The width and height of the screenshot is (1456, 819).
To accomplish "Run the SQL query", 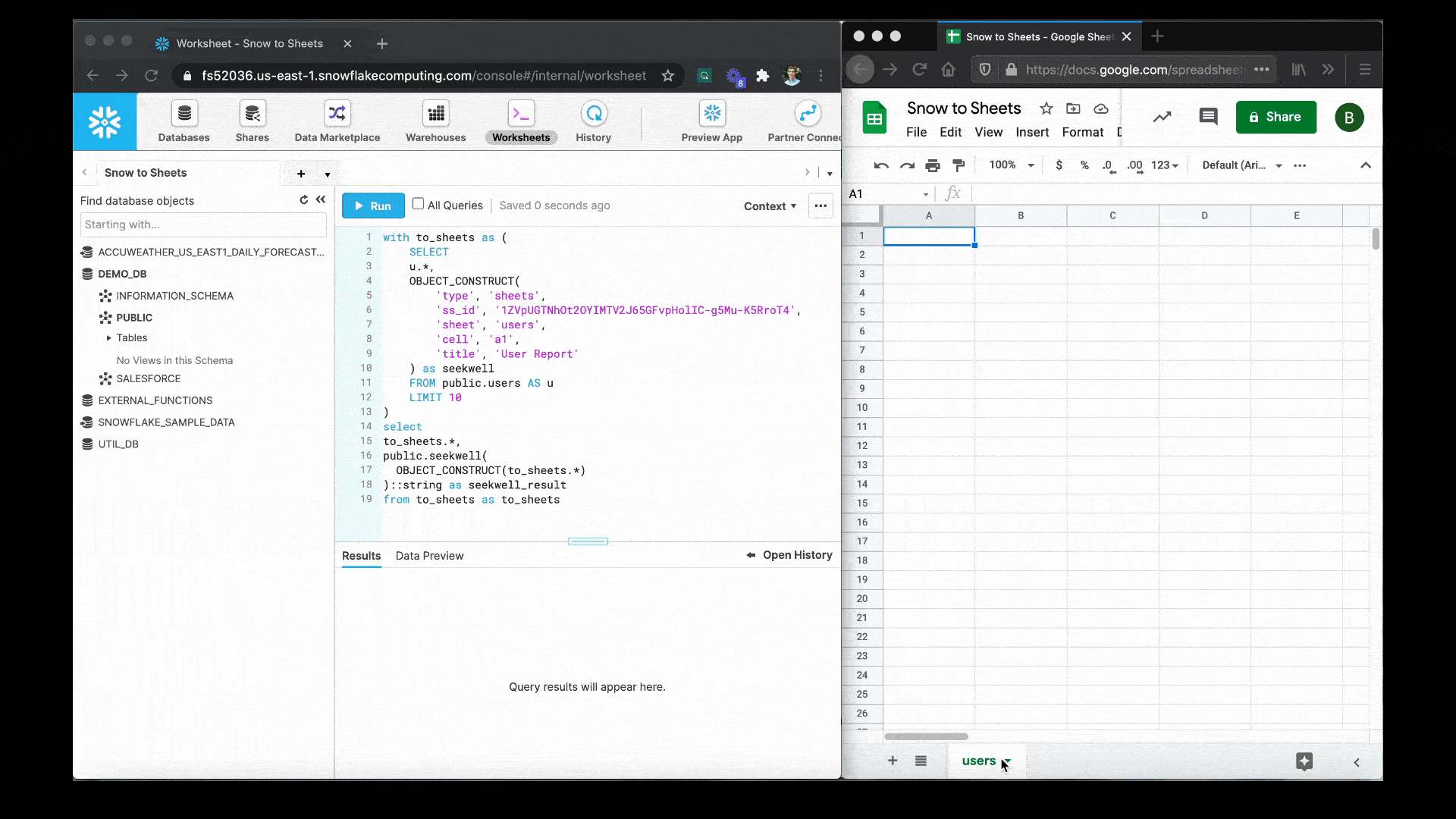I will (x=372, y=206).
